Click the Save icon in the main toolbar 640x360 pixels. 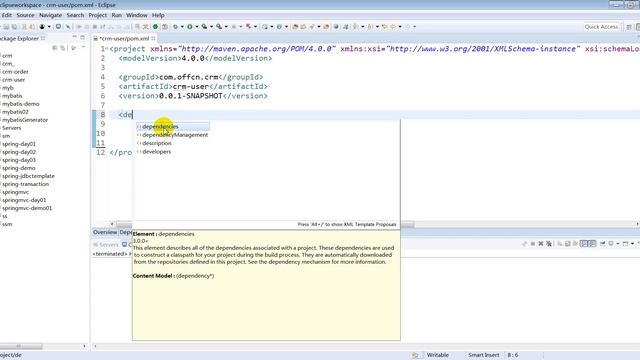tap(6, 27)
